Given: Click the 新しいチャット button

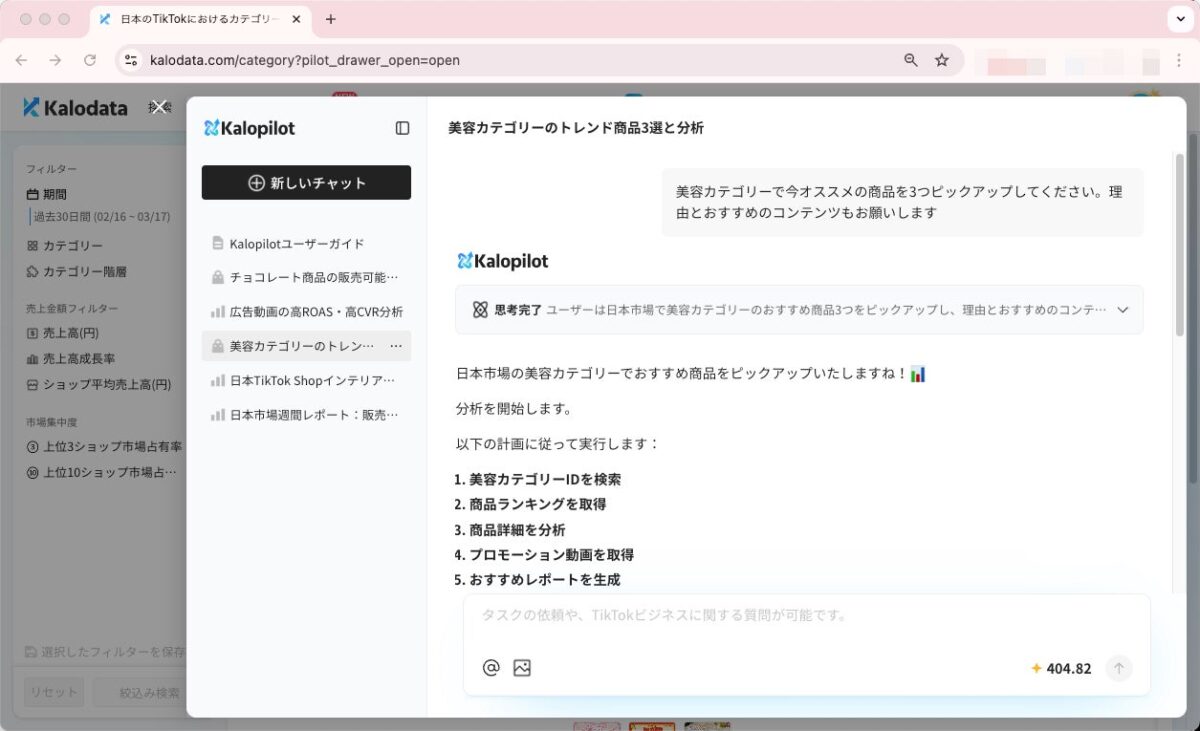Looking at the screenshot, I should tap(305, 183).
